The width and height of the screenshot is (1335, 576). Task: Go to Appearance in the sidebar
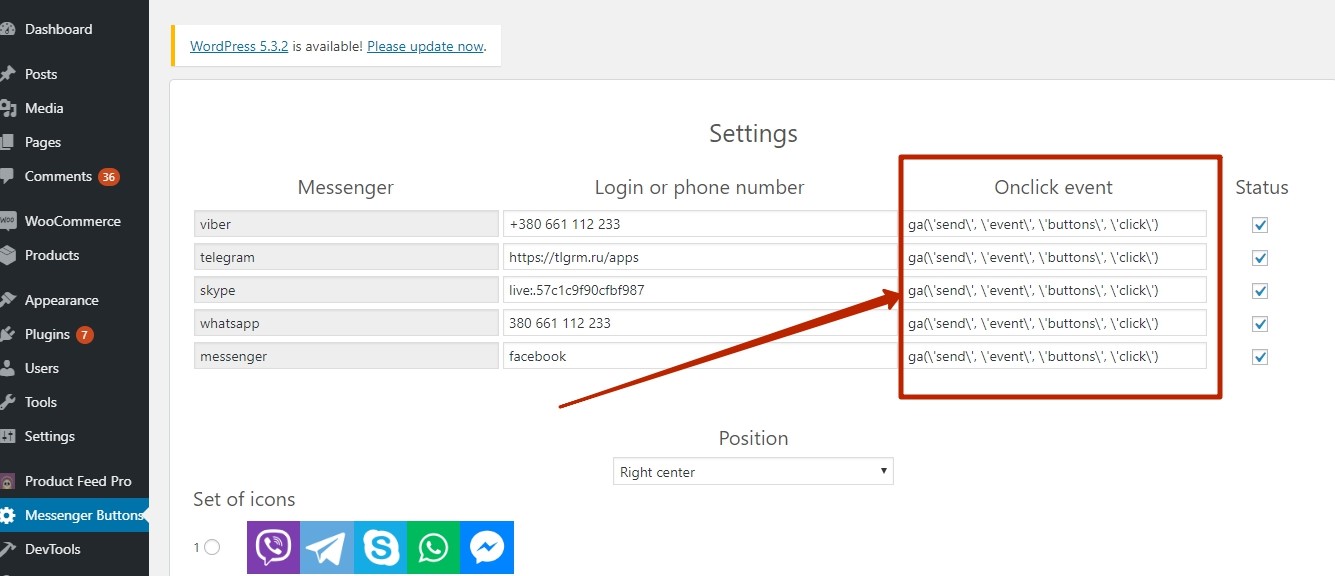(61, 300)
